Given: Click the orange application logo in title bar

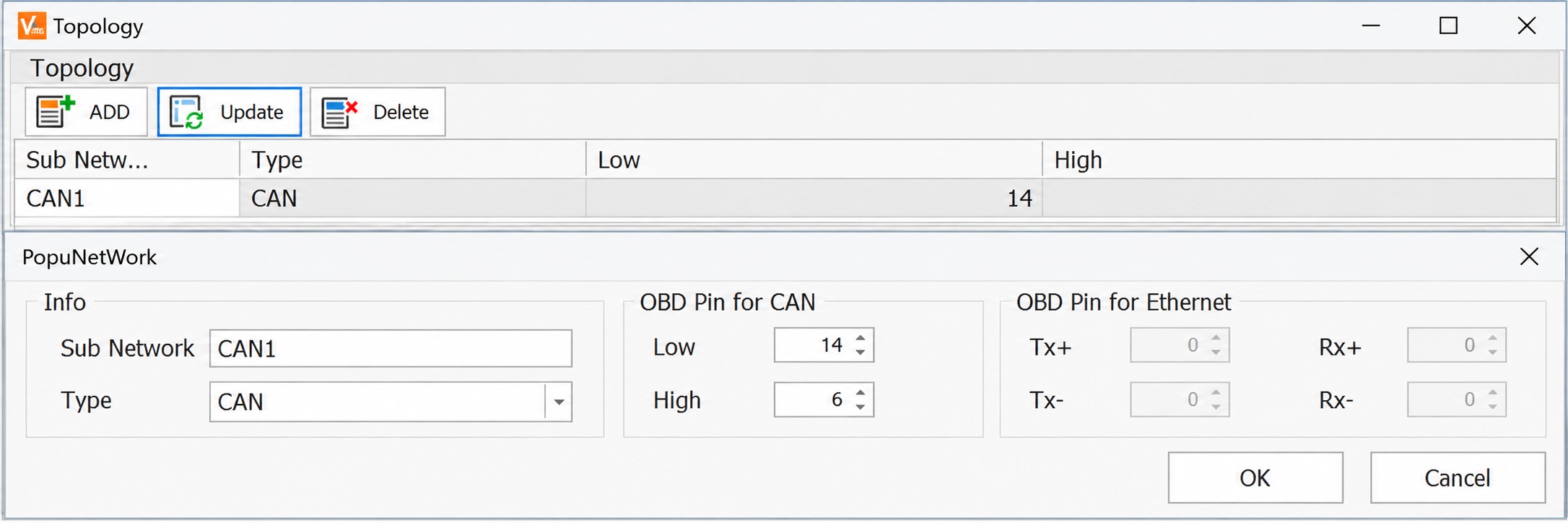Looking at the screenshot, I should click(x=32, y=26).
